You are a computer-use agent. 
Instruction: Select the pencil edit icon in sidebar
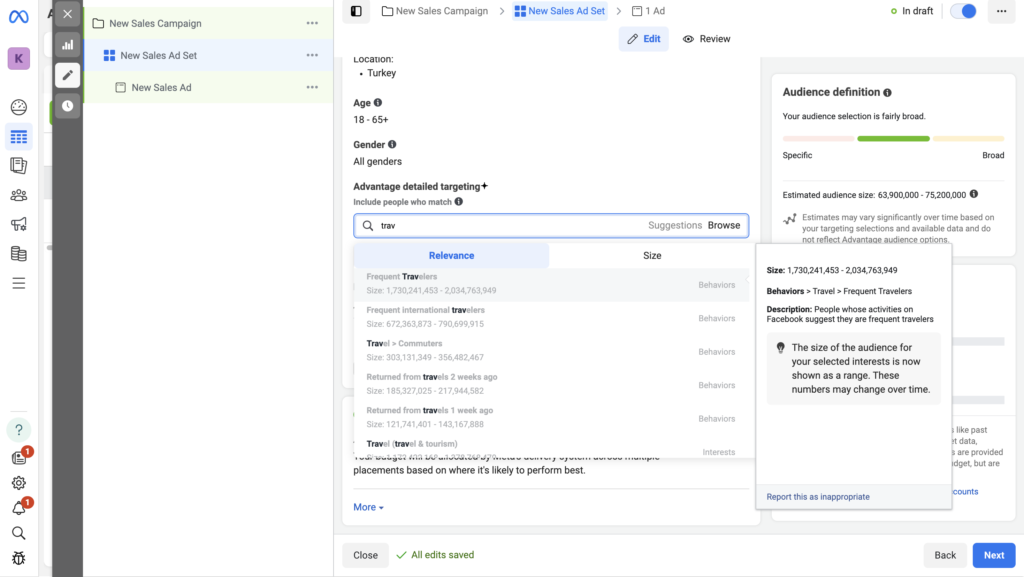[67, 75]
